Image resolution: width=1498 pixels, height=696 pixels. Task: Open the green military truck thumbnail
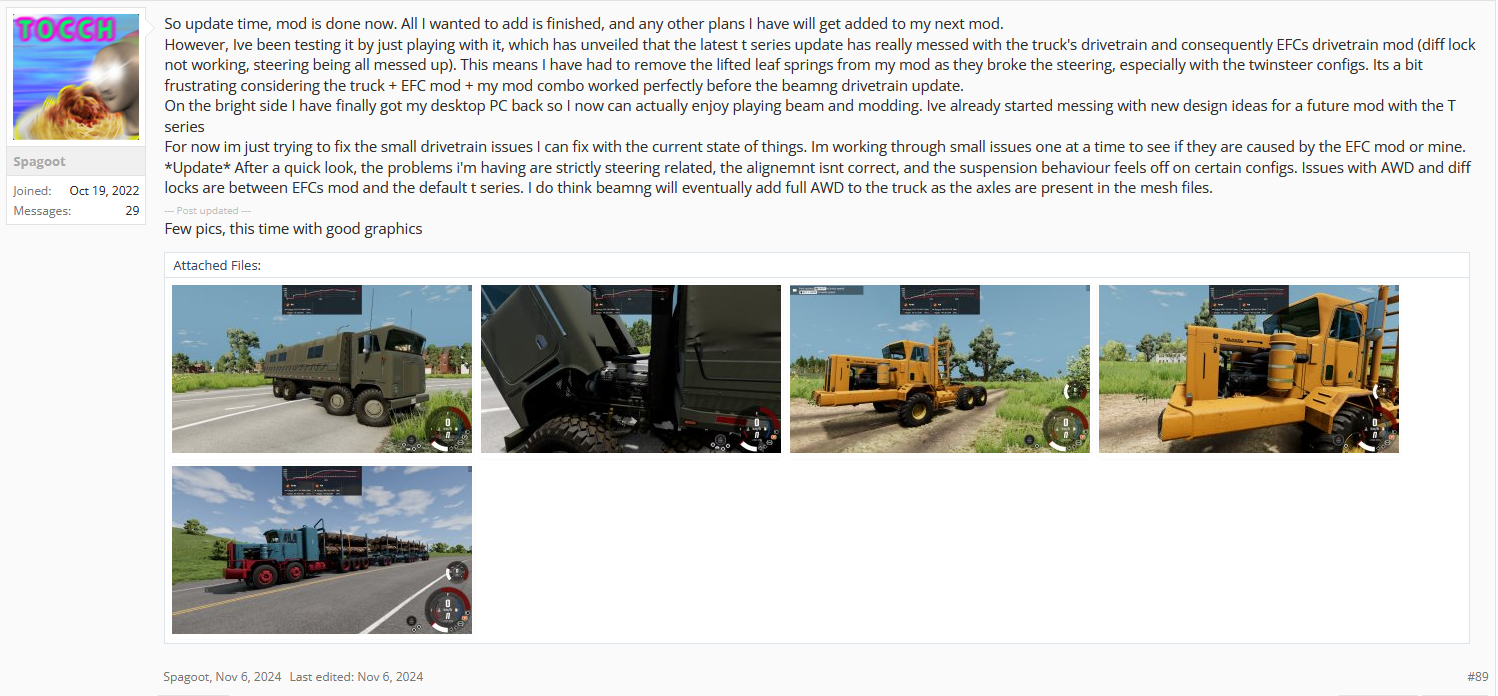tap(322, 369)
